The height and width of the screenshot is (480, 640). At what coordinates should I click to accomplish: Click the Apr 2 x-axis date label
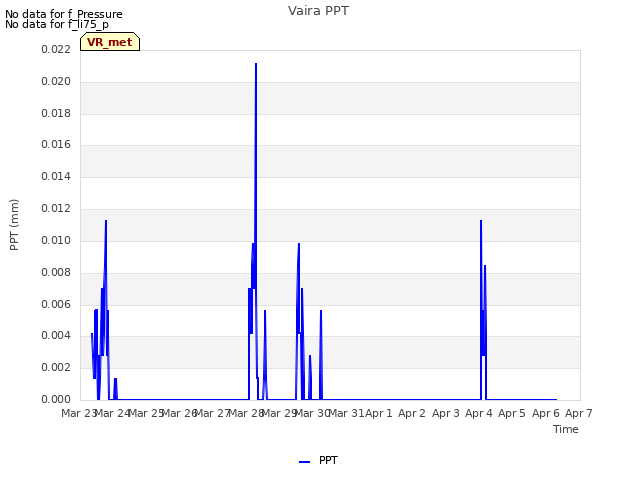pos(412,413)
